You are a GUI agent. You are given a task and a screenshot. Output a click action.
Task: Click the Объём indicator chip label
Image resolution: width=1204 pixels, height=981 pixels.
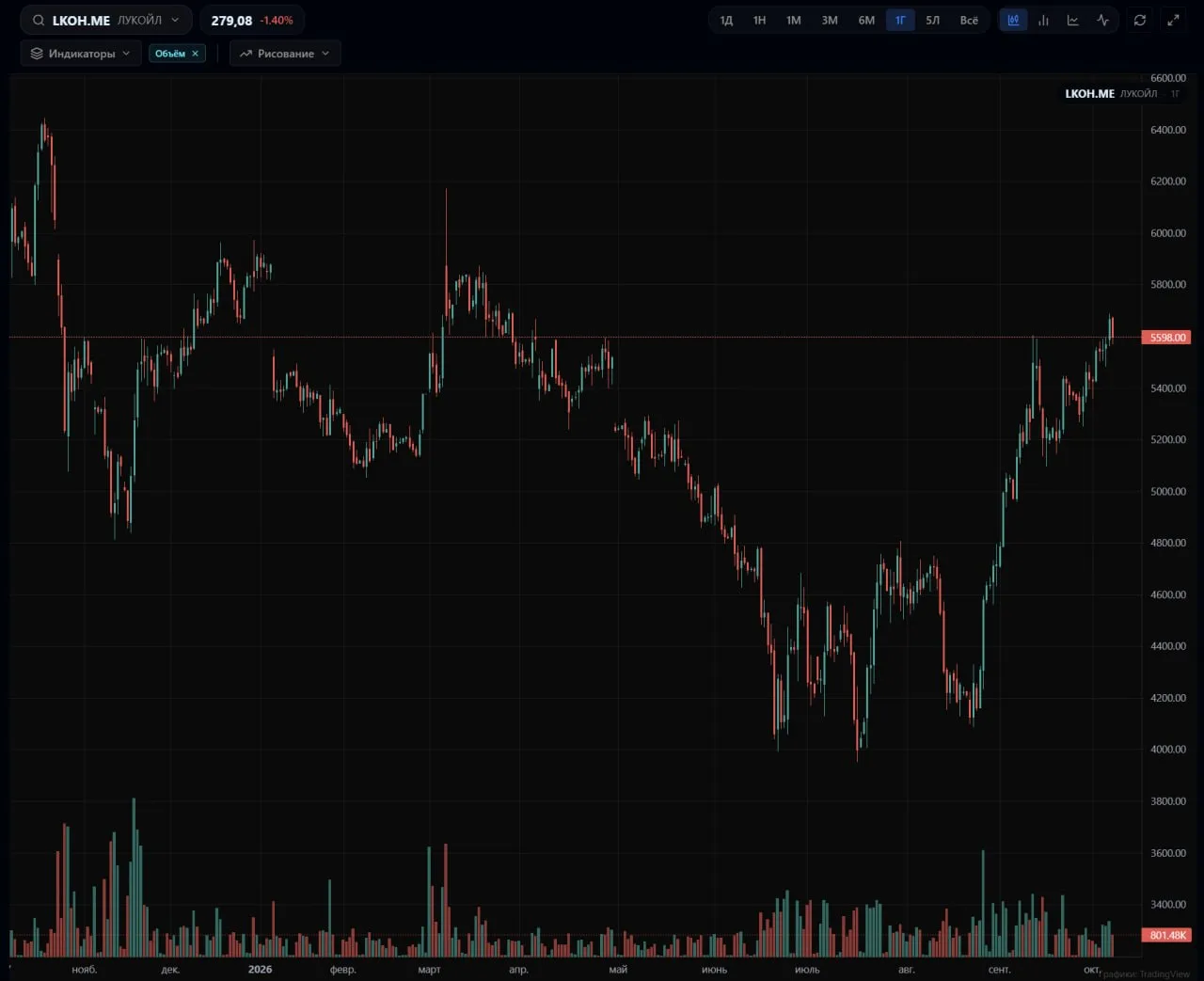tap(170, 54)
